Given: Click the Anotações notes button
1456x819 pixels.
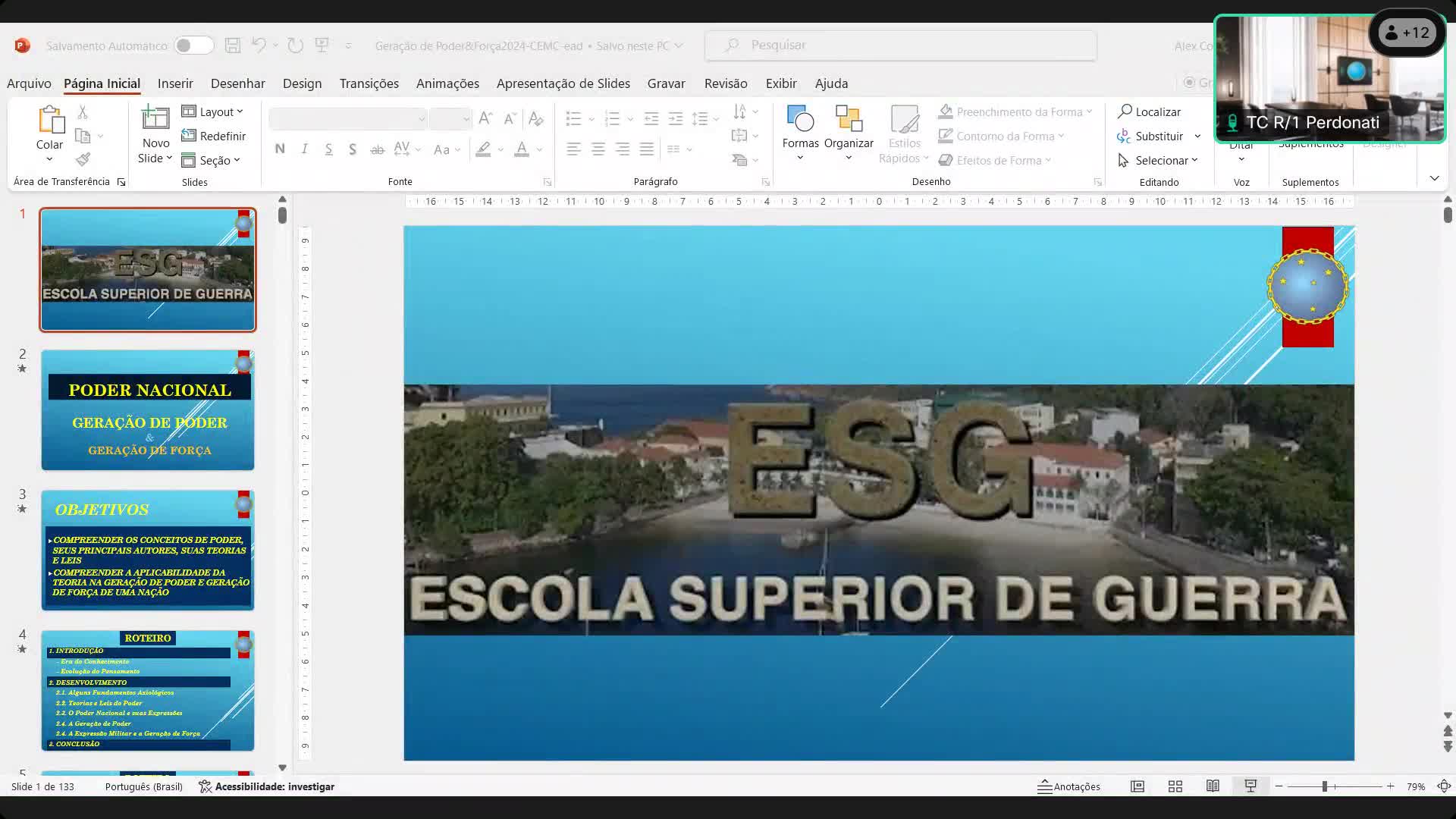Looking at the screenshot, I should (1068, 786).
